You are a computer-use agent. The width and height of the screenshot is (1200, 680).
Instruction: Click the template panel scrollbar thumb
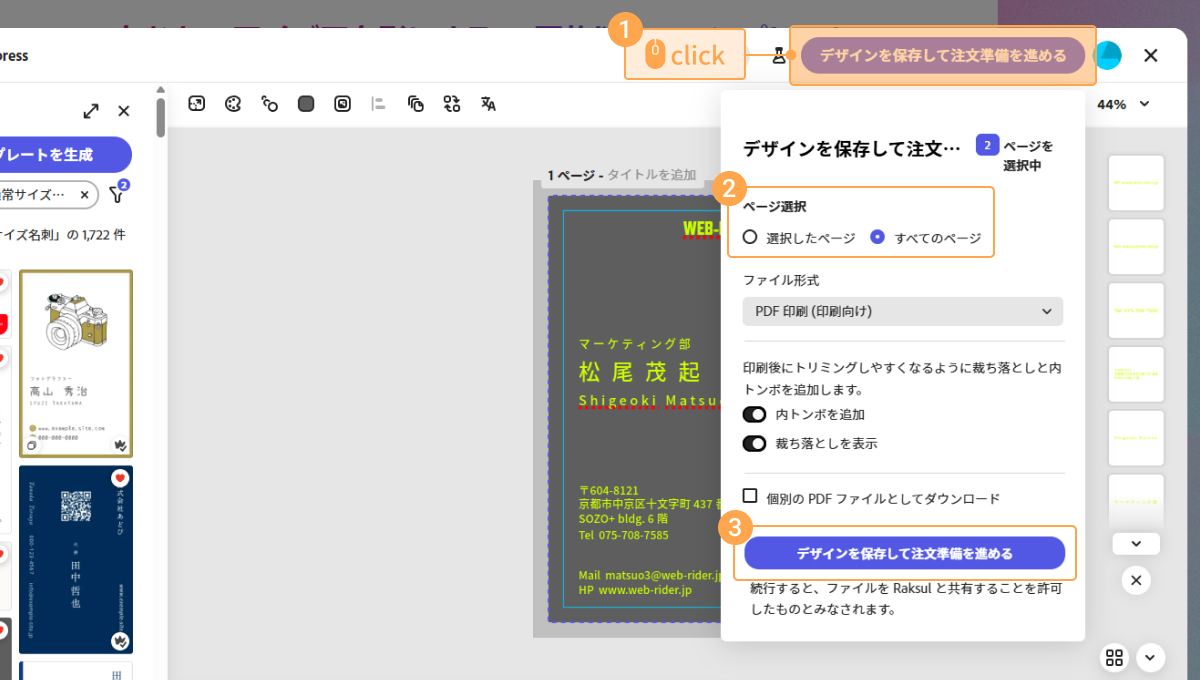tap(160, 116)
